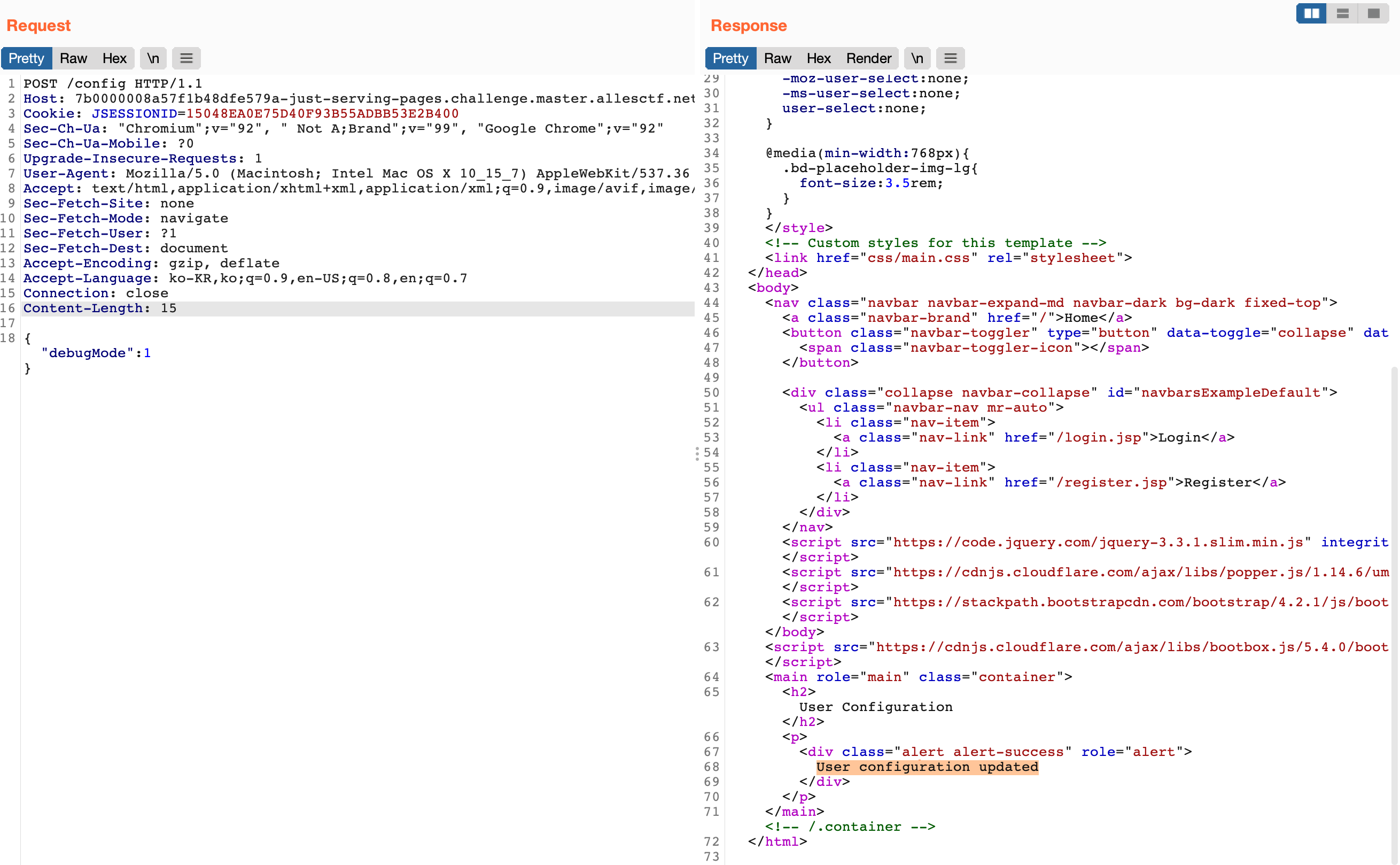This screenshot has width=1400, height=865.
Task: Click the bootbox.js script source line
Action: 1076,647
